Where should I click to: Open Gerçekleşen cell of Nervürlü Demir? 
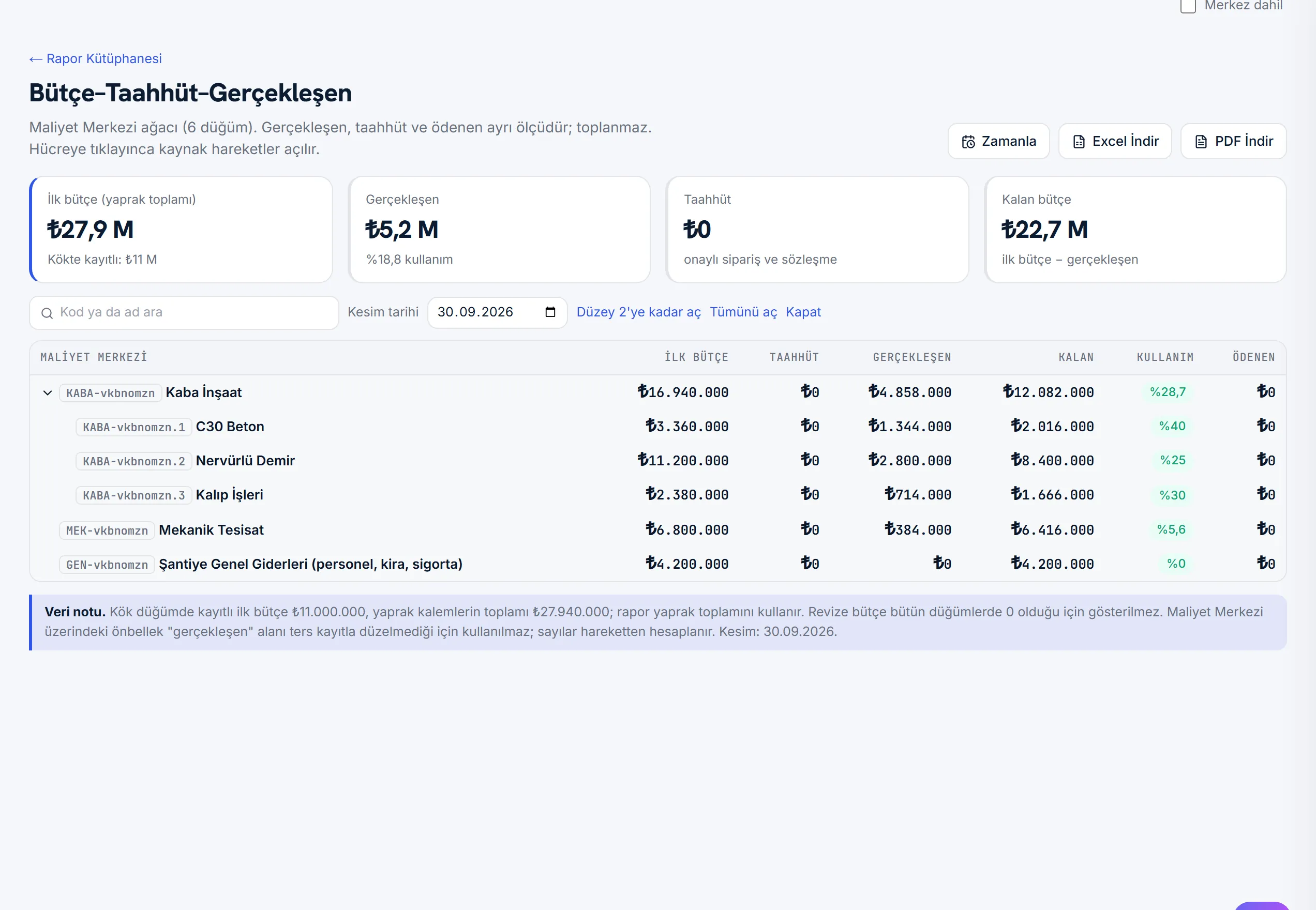909,460
